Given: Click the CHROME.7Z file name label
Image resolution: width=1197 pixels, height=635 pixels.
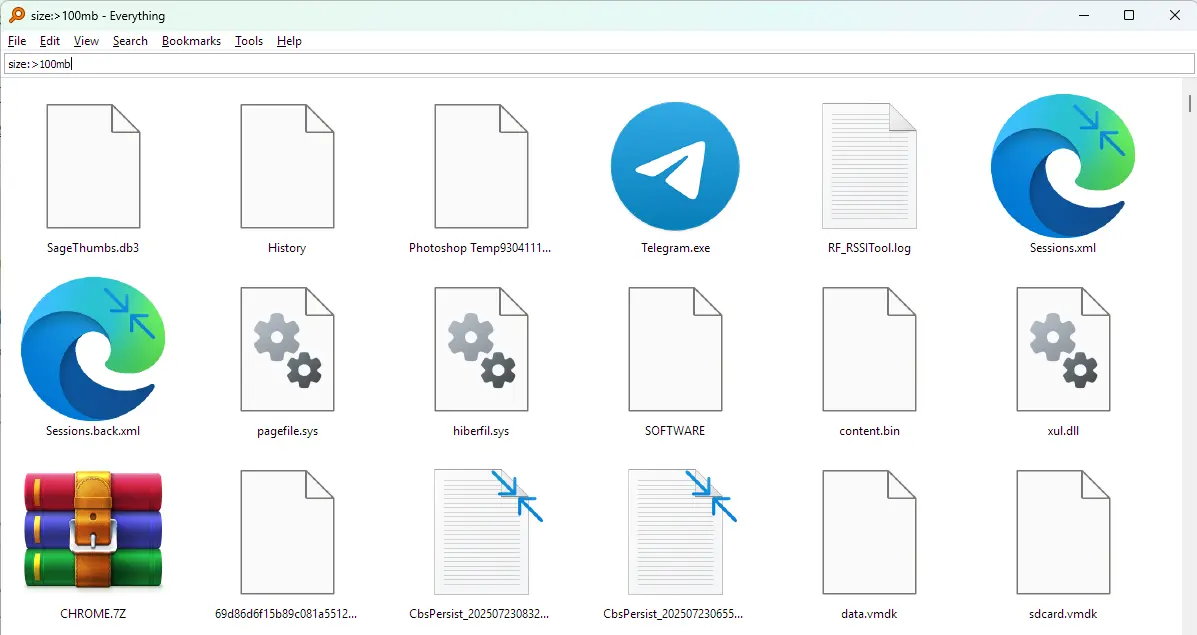Looking at the screenshot, I should 93,614.
